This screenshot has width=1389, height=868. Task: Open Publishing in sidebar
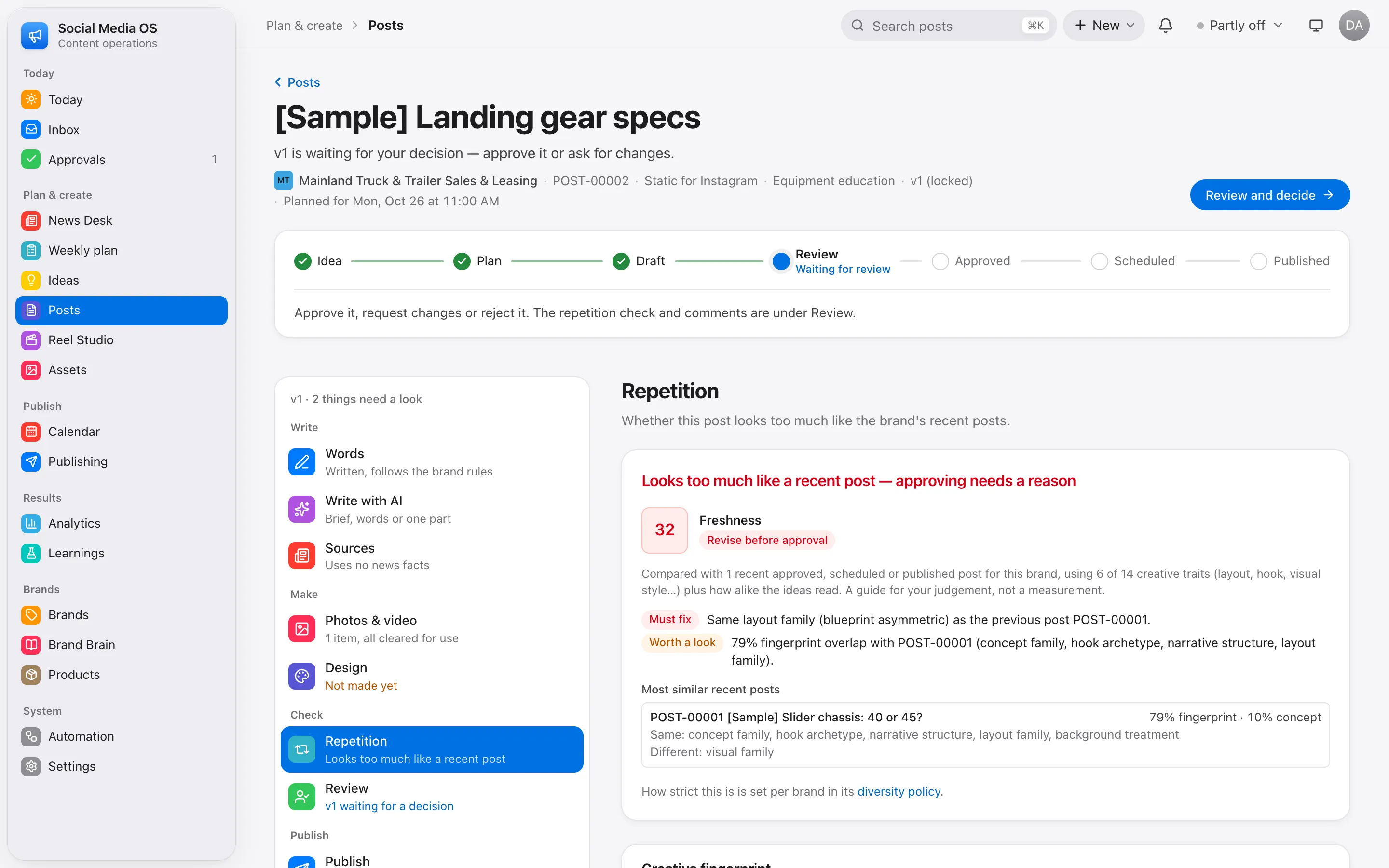121,461
